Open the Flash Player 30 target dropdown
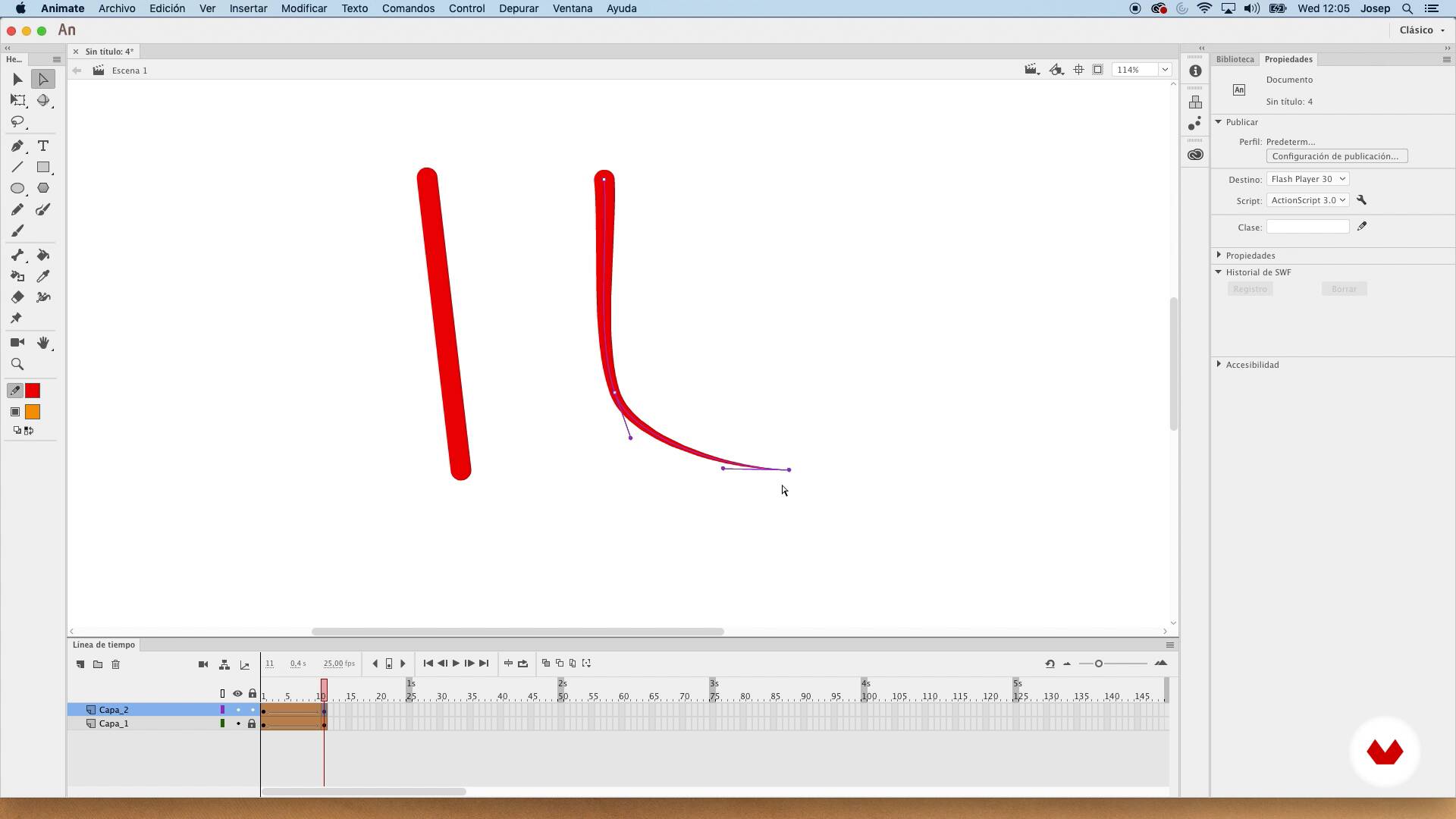Screen dimensions: 1456x819 tap(1307, 179)
